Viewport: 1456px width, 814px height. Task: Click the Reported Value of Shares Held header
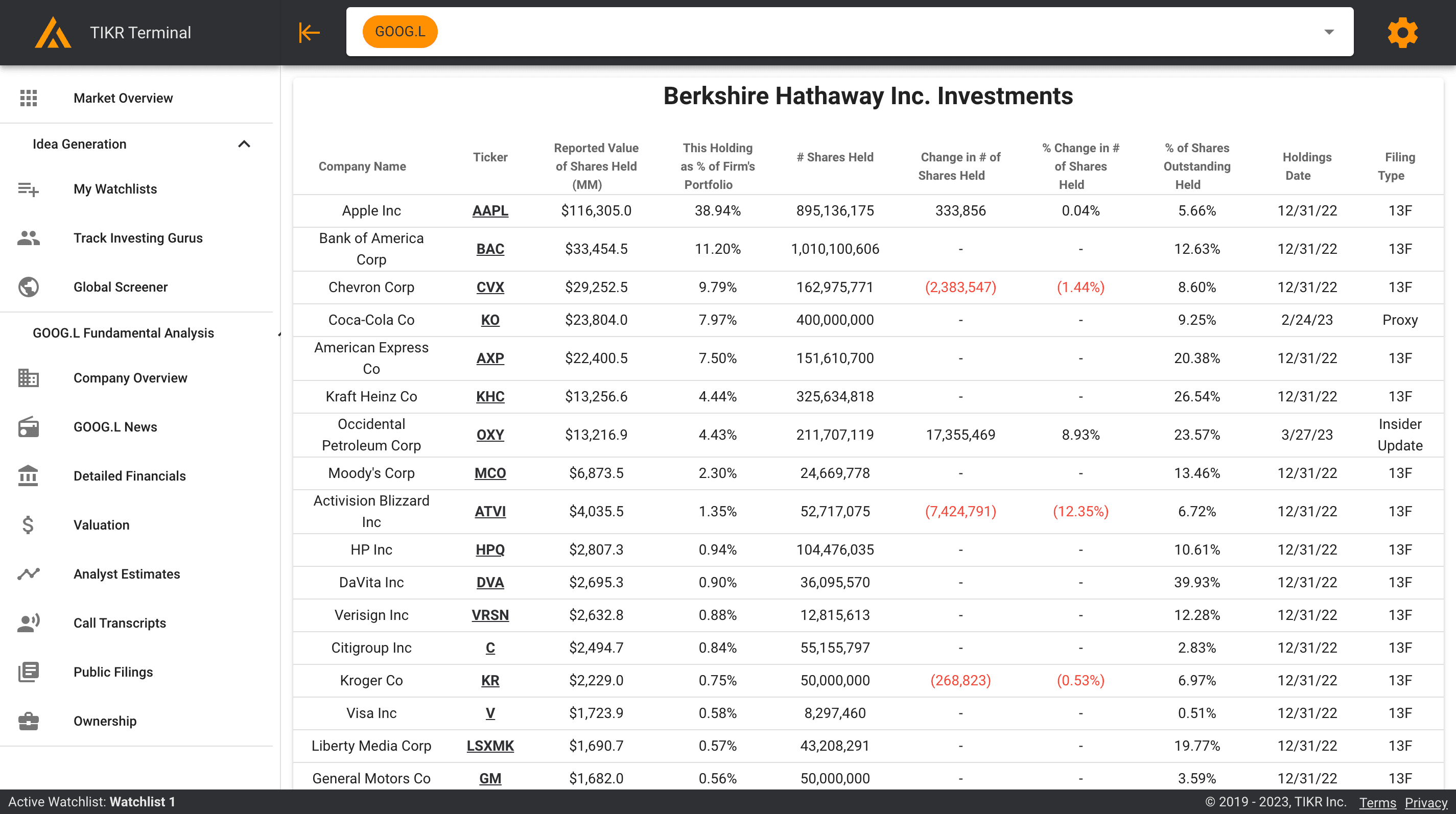point(596,166)
